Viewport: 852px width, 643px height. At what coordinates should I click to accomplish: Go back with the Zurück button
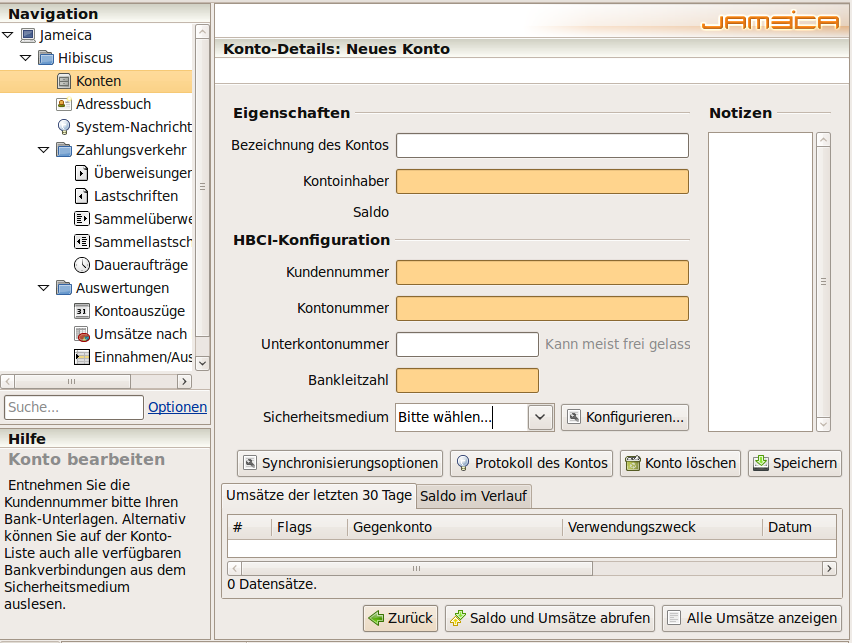click(400, 618)
